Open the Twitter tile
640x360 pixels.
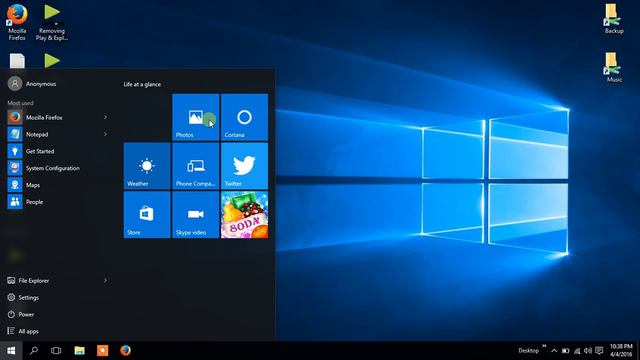click(244, 166)
